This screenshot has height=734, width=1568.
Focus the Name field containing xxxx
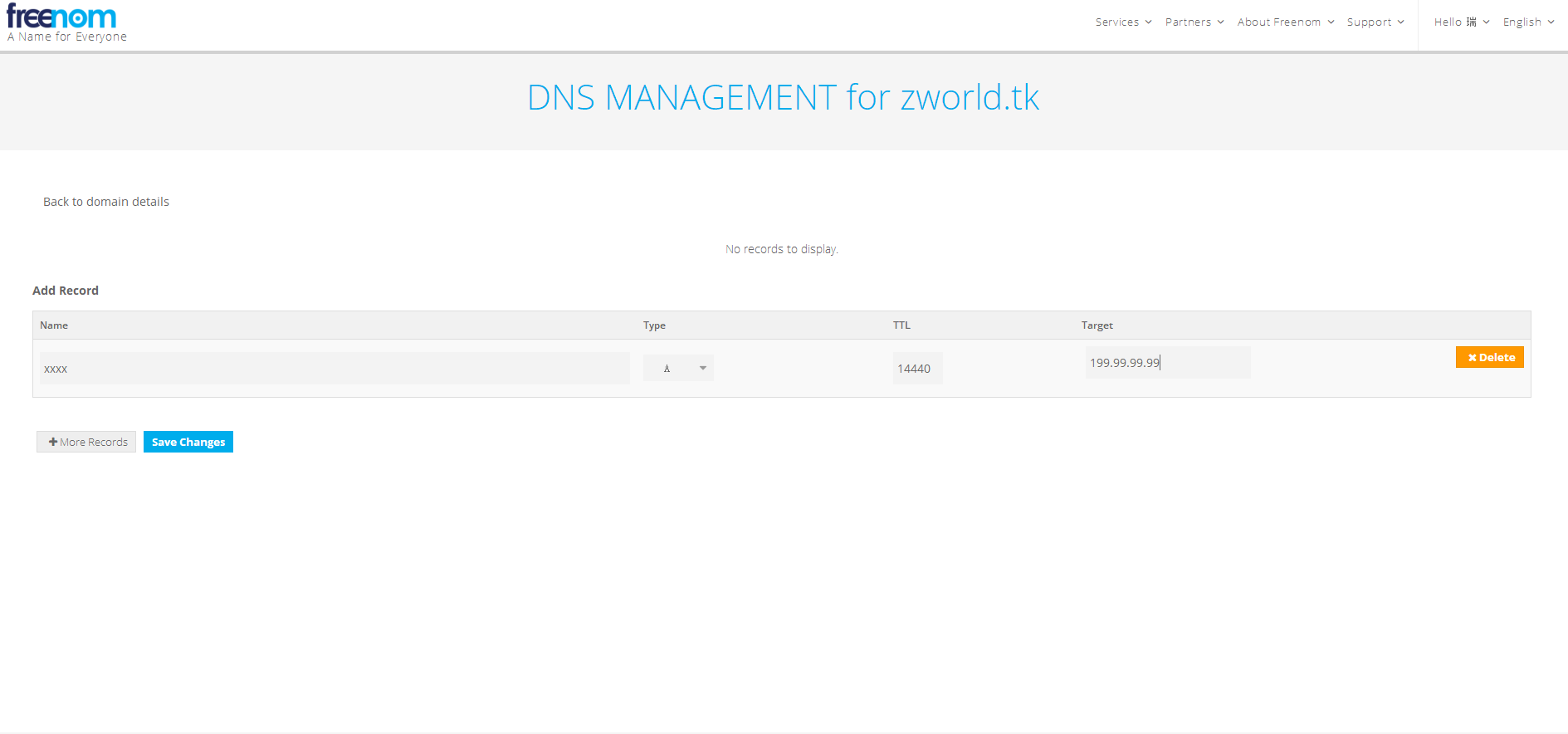coord(335,369)
